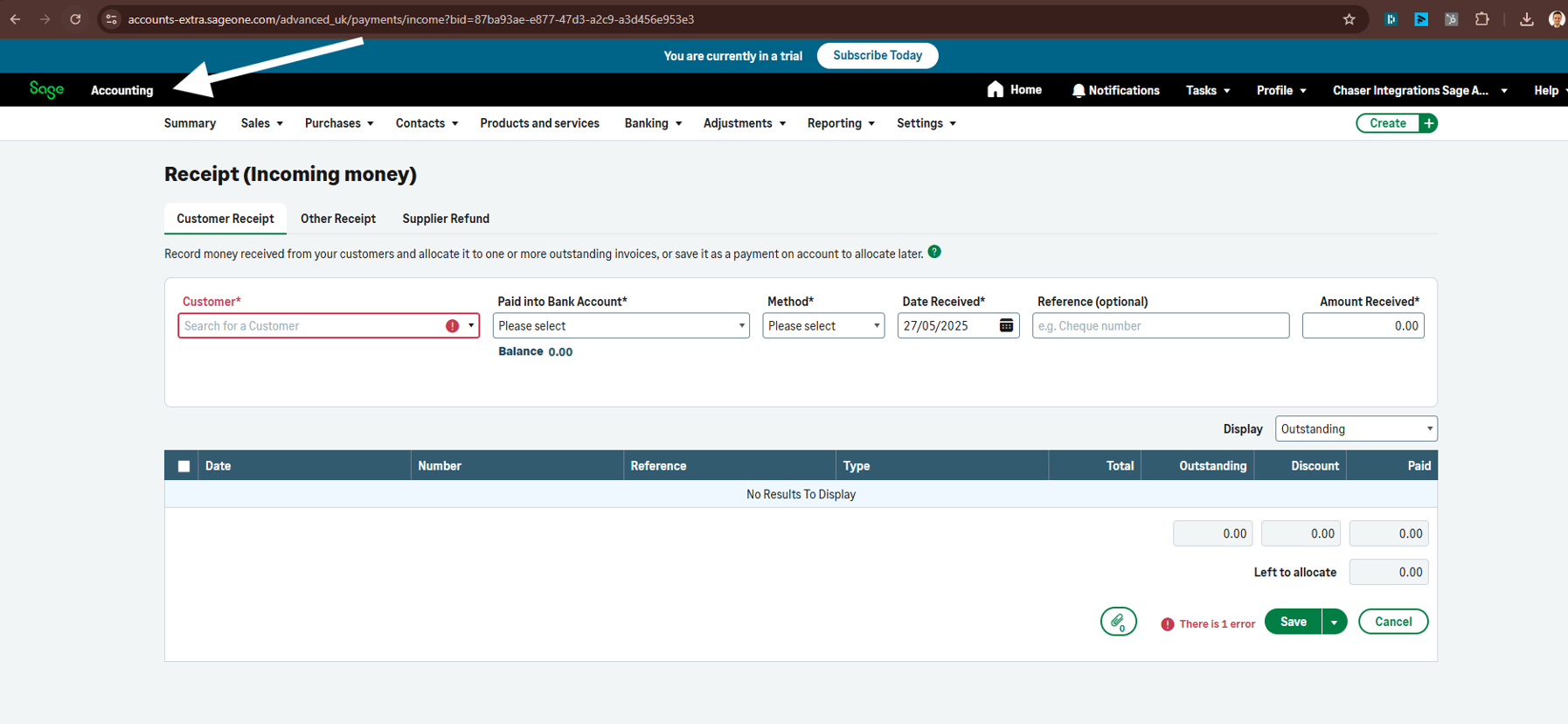This screenshot has width=1568, height=724.
Task: Click the green help question mark icon
Action: pos(934,252)
